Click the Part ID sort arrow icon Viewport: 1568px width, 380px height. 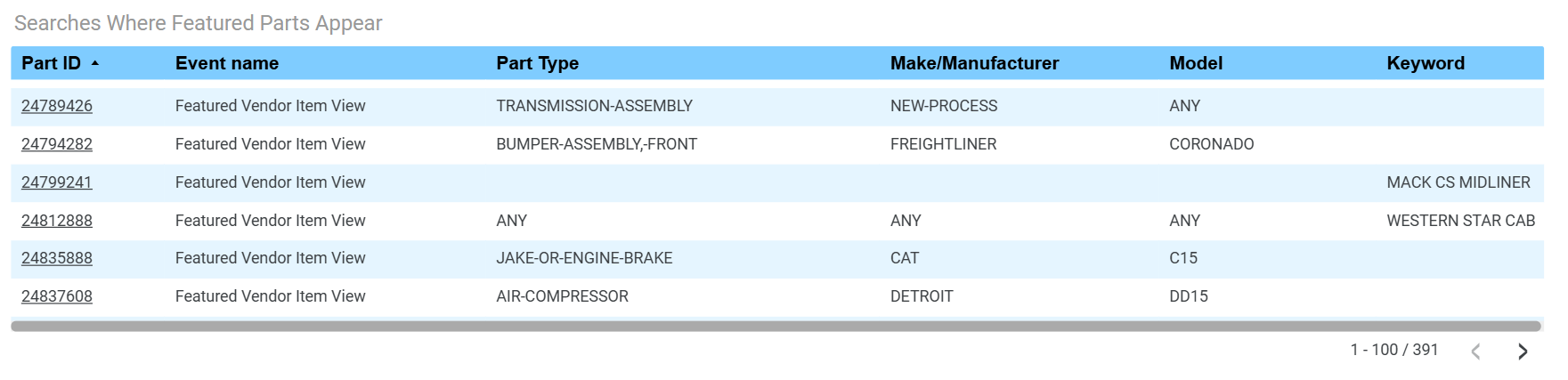click(x=95, y=63)
